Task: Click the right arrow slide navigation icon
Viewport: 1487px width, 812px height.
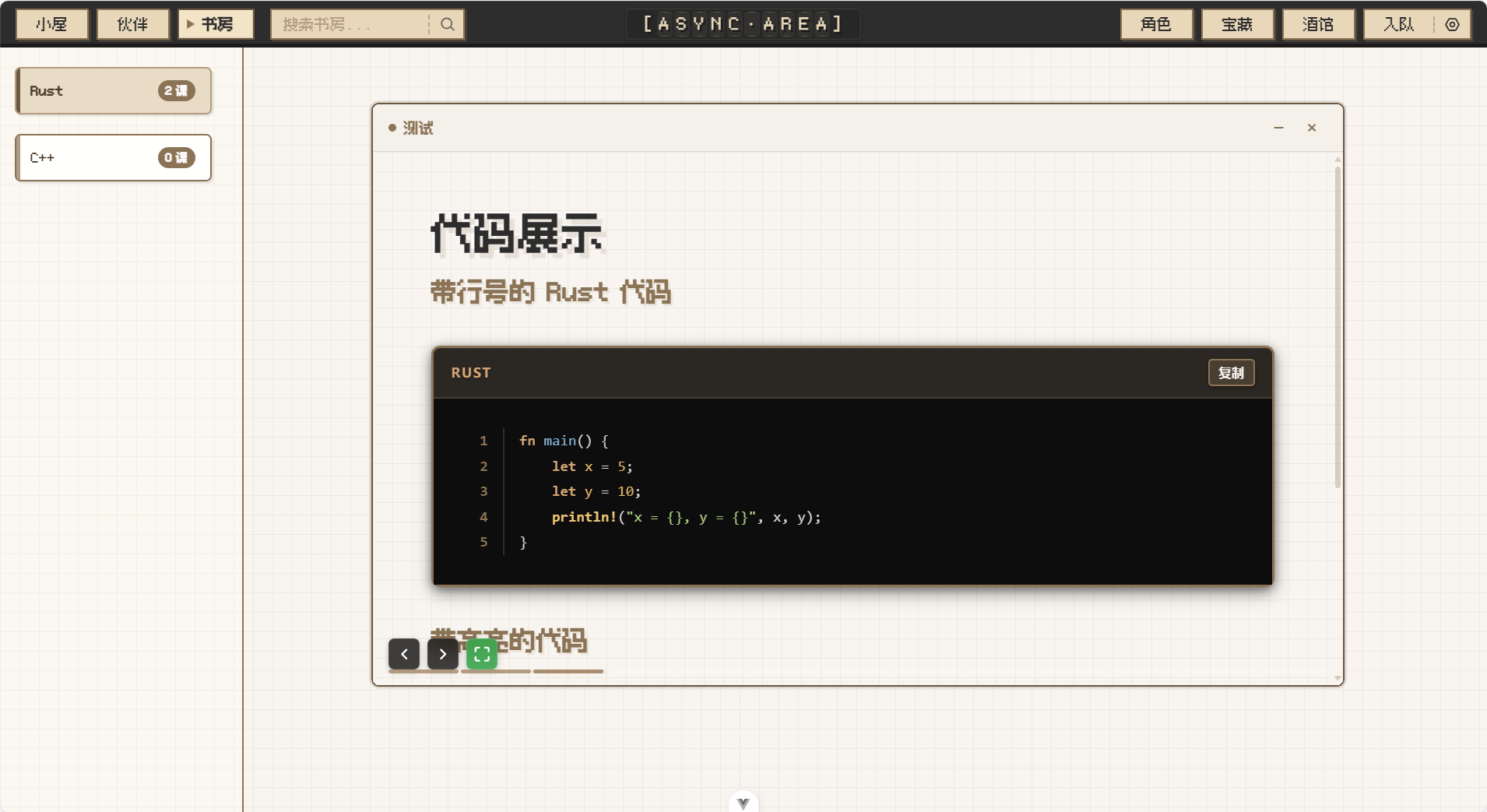Action: tap(442, 654)
